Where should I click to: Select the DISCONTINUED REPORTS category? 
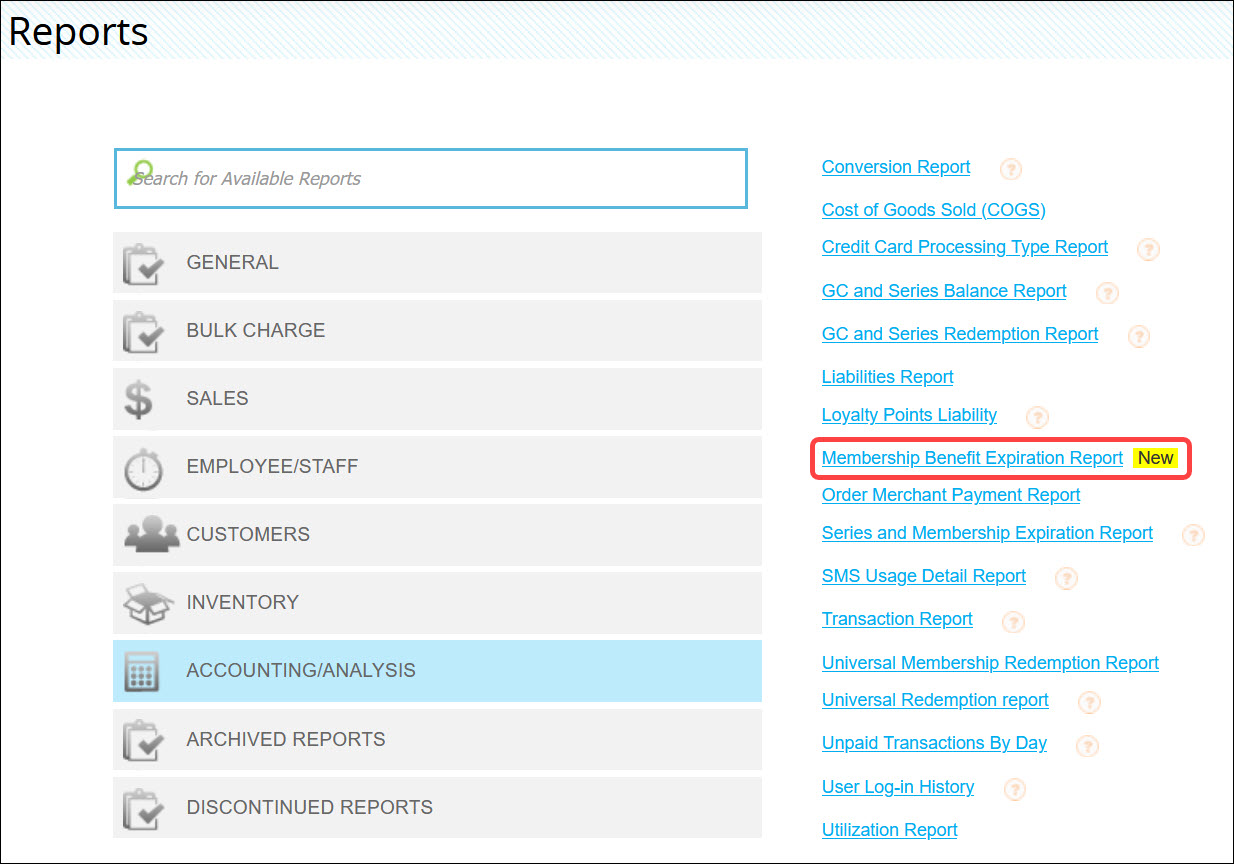(x=308, y=807)
